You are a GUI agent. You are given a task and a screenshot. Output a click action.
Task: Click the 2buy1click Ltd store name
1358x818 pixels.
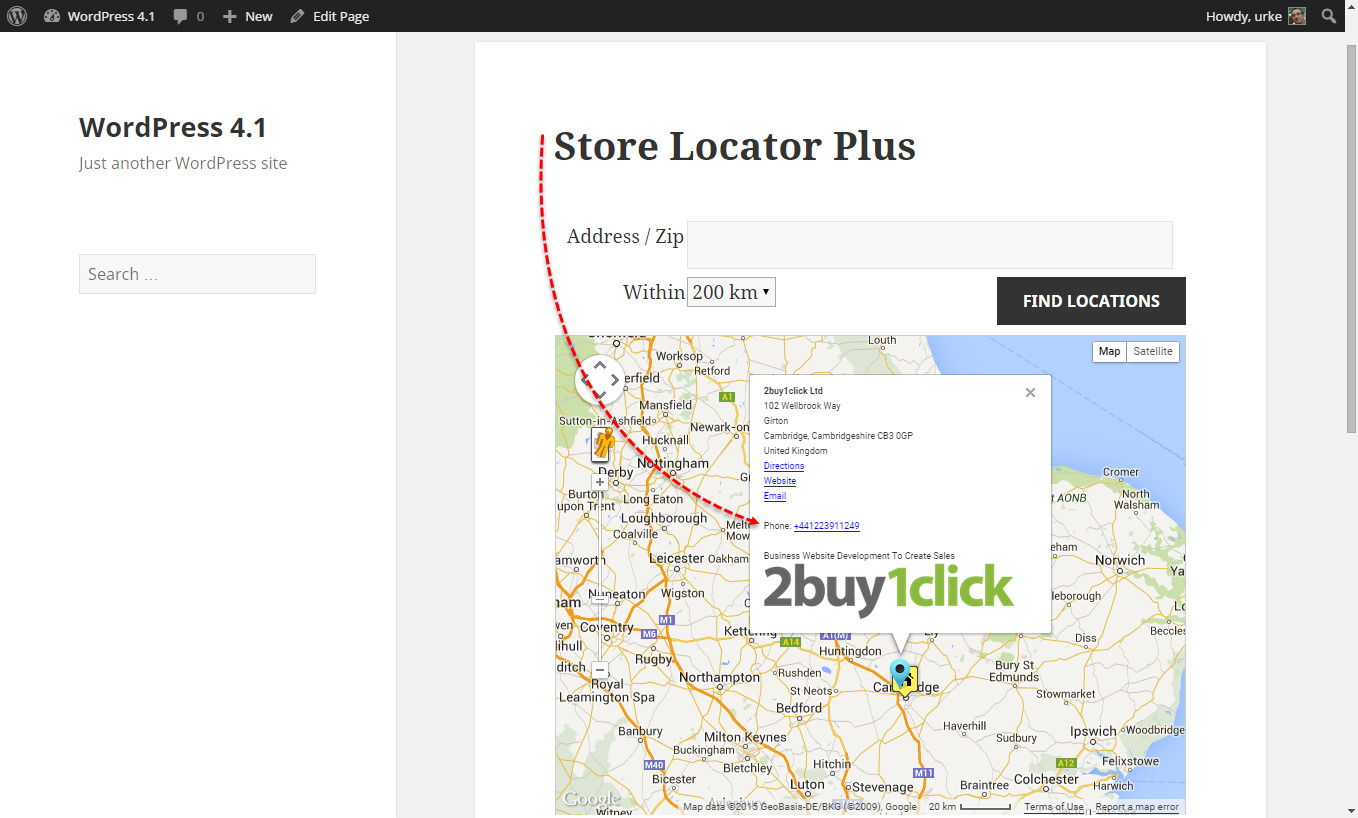[x=793, y=391]
